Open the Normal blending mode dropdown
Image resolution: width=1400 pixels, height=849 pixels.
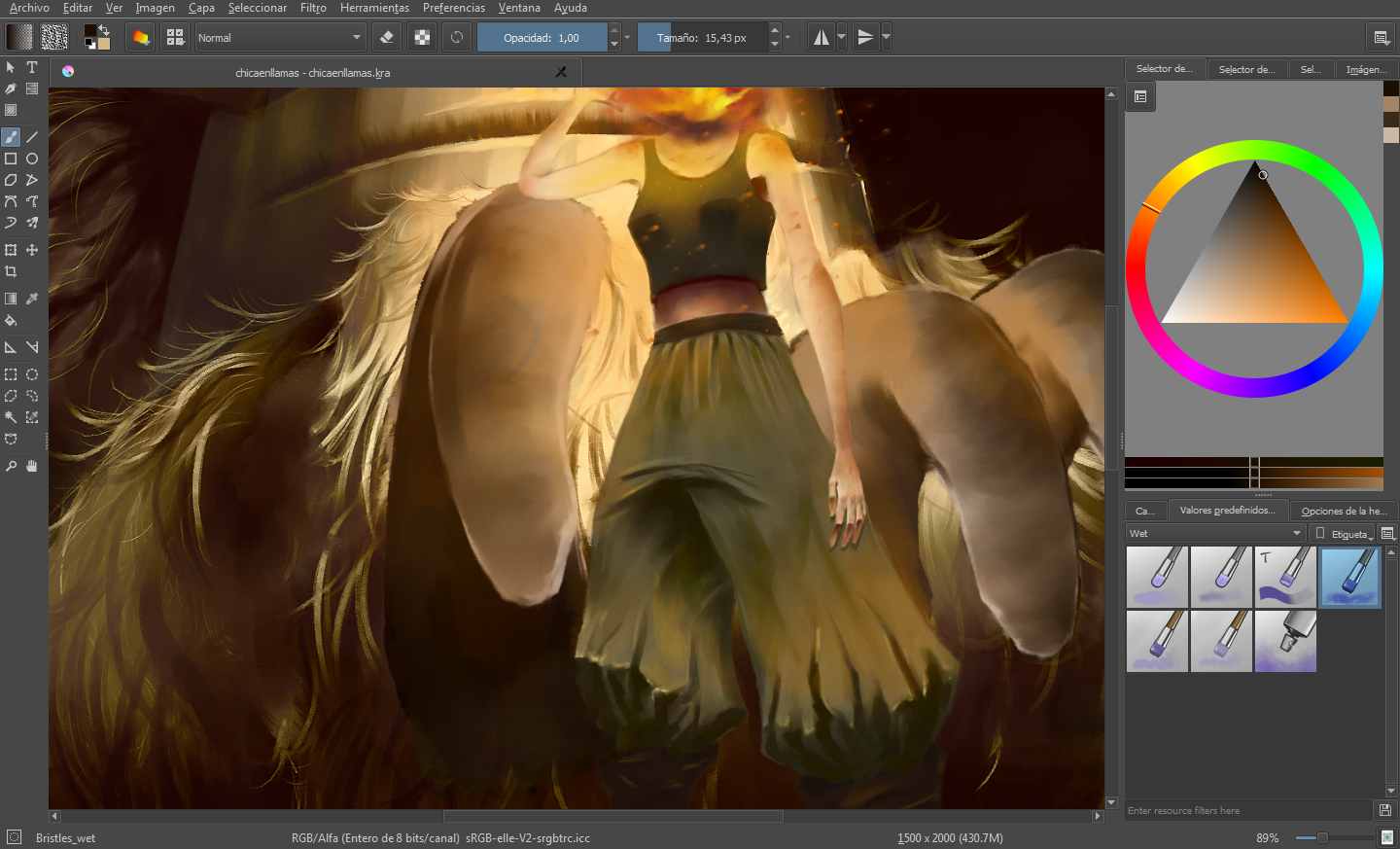click(x=280, y=38)
